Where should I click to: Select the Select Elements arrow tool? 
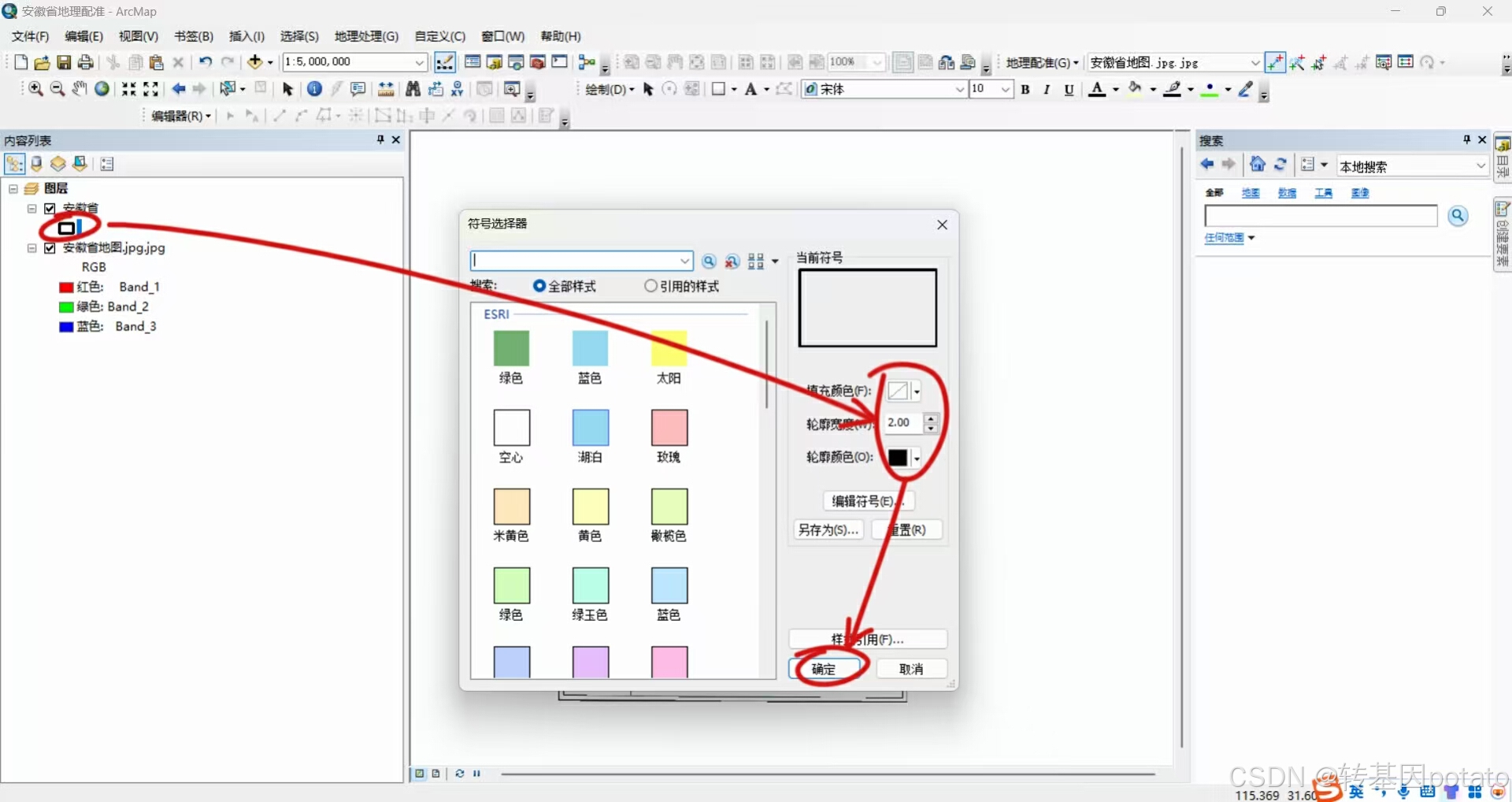tap(287, 89)
